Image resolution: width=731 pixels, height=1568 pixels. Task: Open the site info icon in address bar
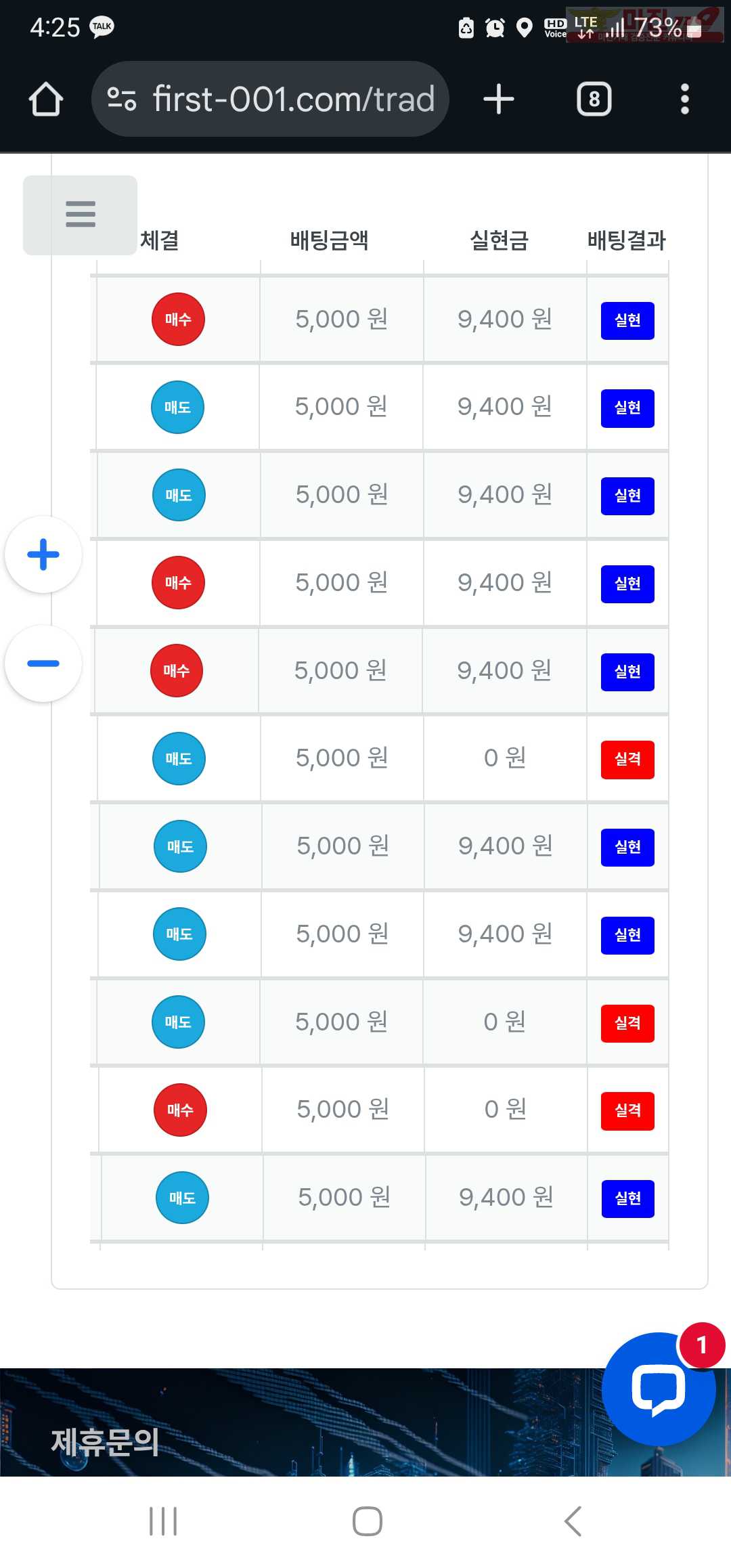pos(122,100)
